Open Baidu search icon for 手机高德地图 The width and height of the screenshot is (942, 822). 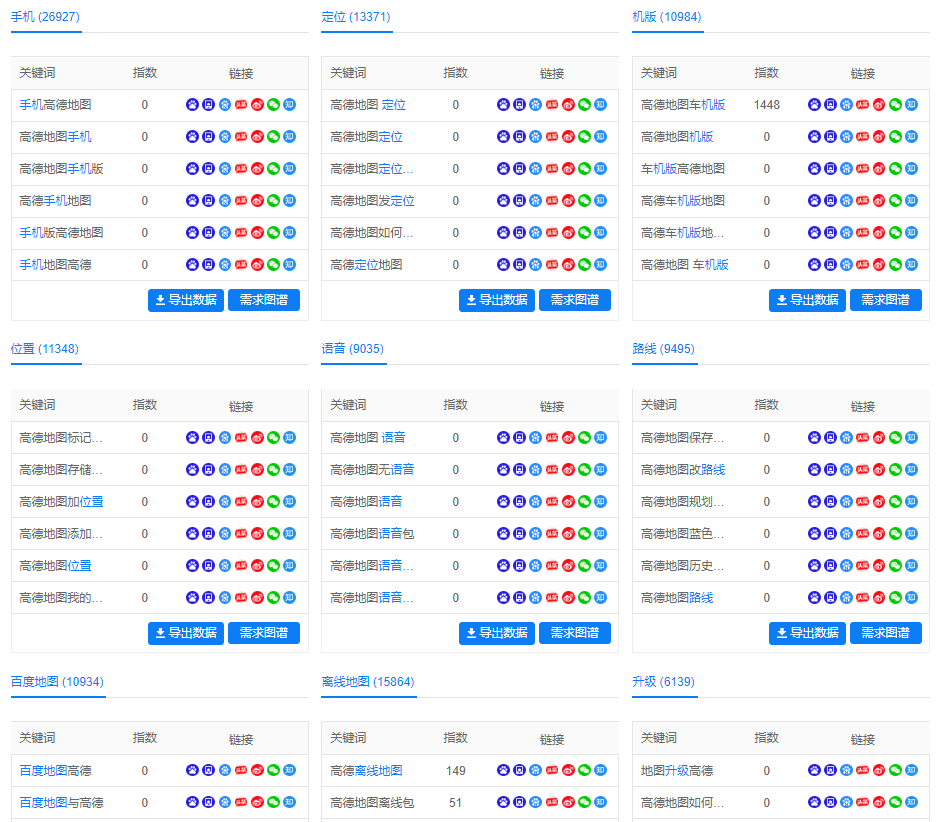(x=192, y=105)
